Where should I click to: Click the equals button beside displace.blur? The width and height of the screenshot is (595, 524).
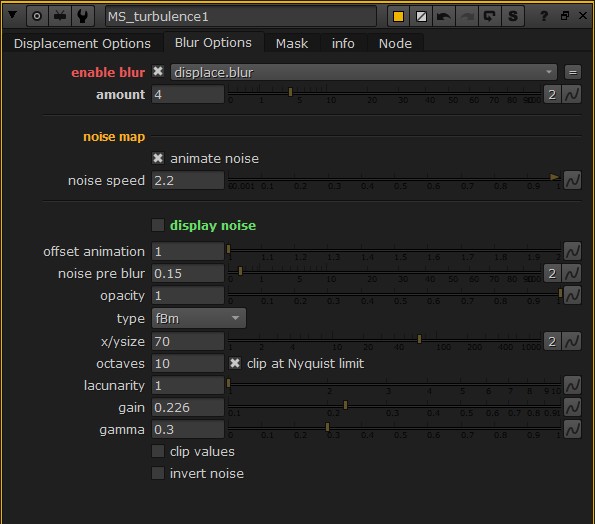click(x=573, y=72)
